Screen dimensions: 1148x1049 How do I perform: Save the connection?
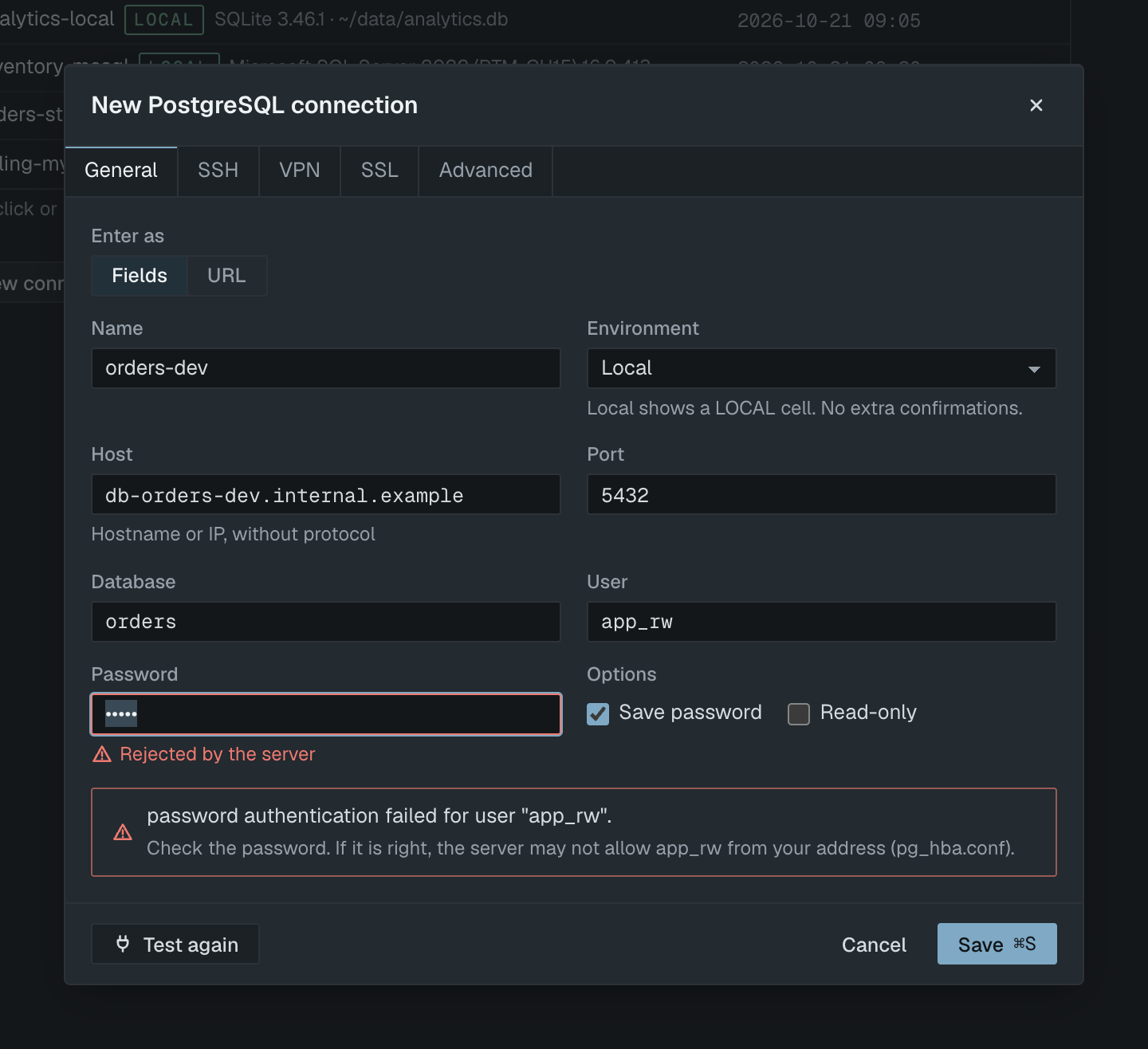[997, 944]
